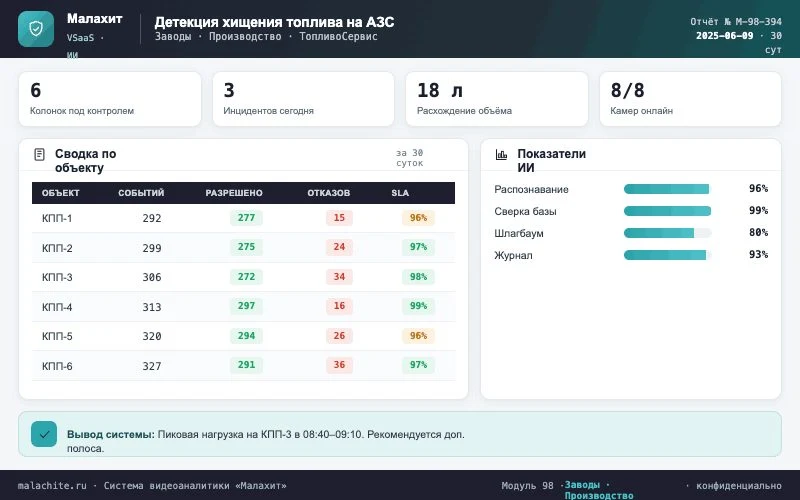Click the РАЗРЕШЕНО column header
The height and width of the screenshot is (500, 800).
(x=234, y=193)
